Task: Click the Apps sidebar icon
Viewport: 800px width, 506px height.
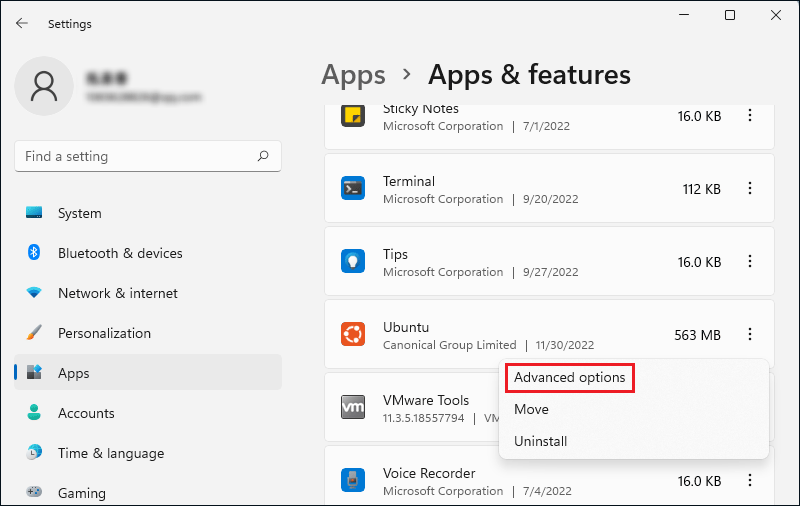Action: tap(34, 372)
